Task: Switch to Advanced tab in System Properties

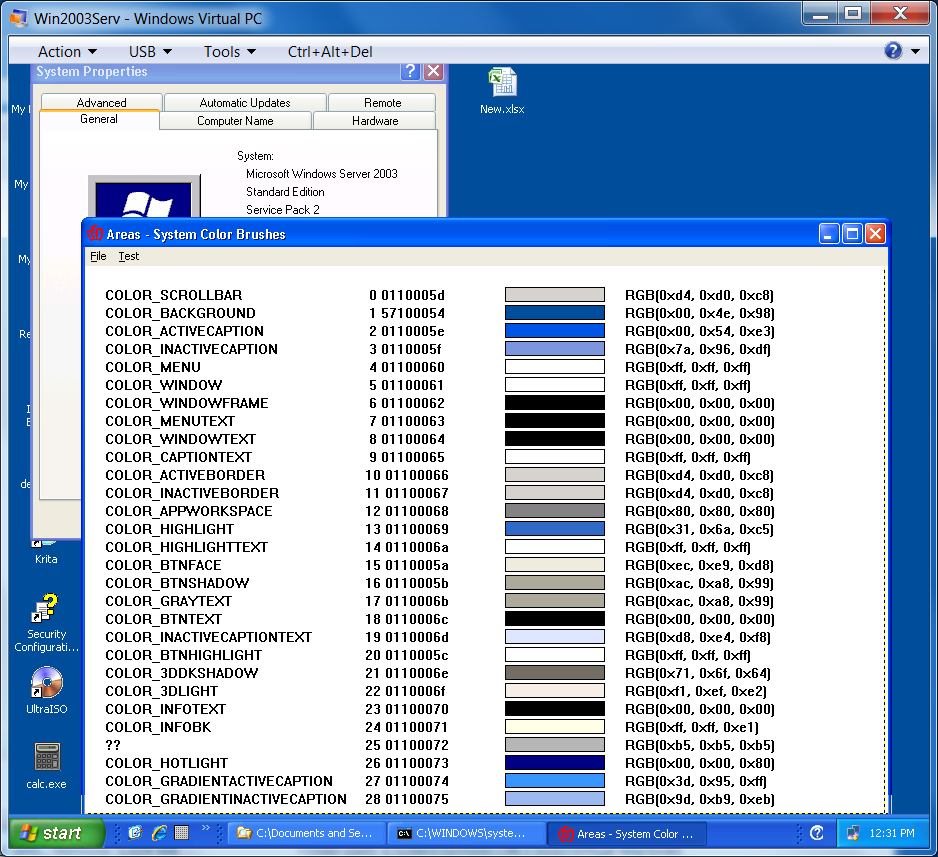Action: tap(101, 102)
